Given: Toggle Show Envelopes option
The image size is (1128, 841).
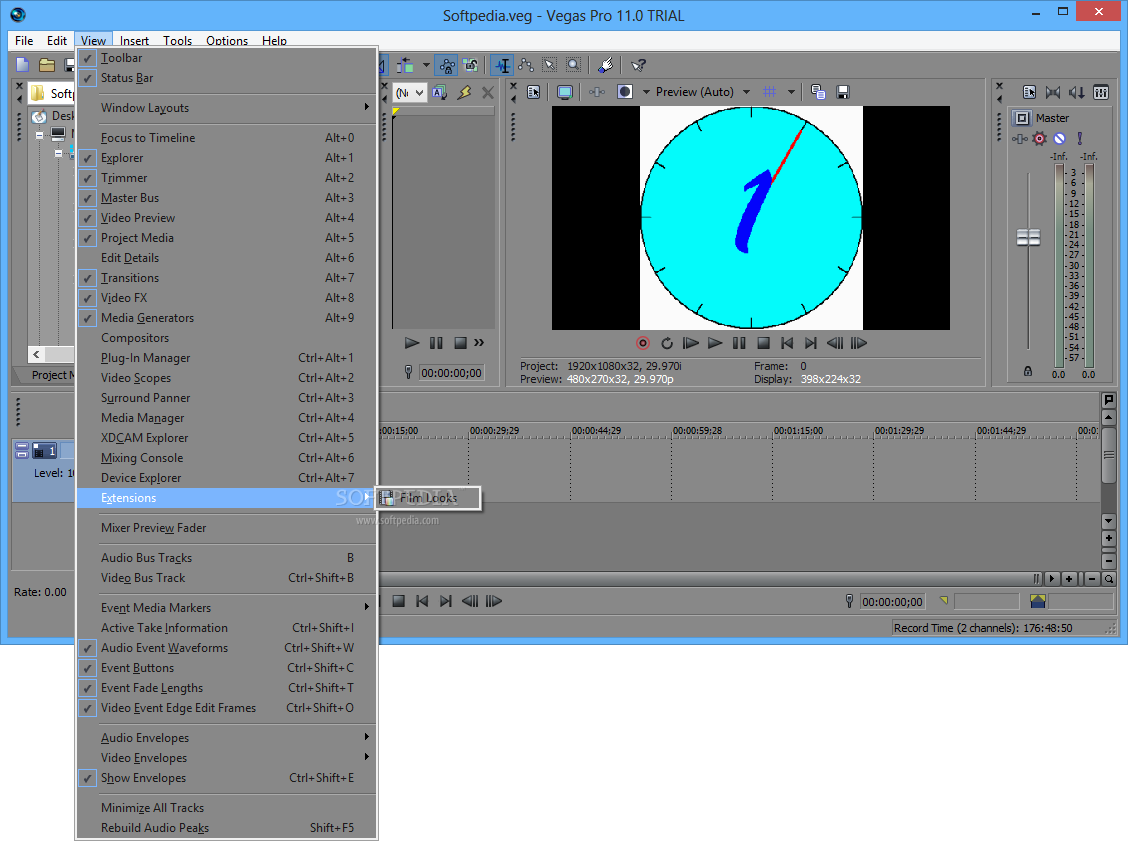Looking at the screenshot, I should coord(88,778).
